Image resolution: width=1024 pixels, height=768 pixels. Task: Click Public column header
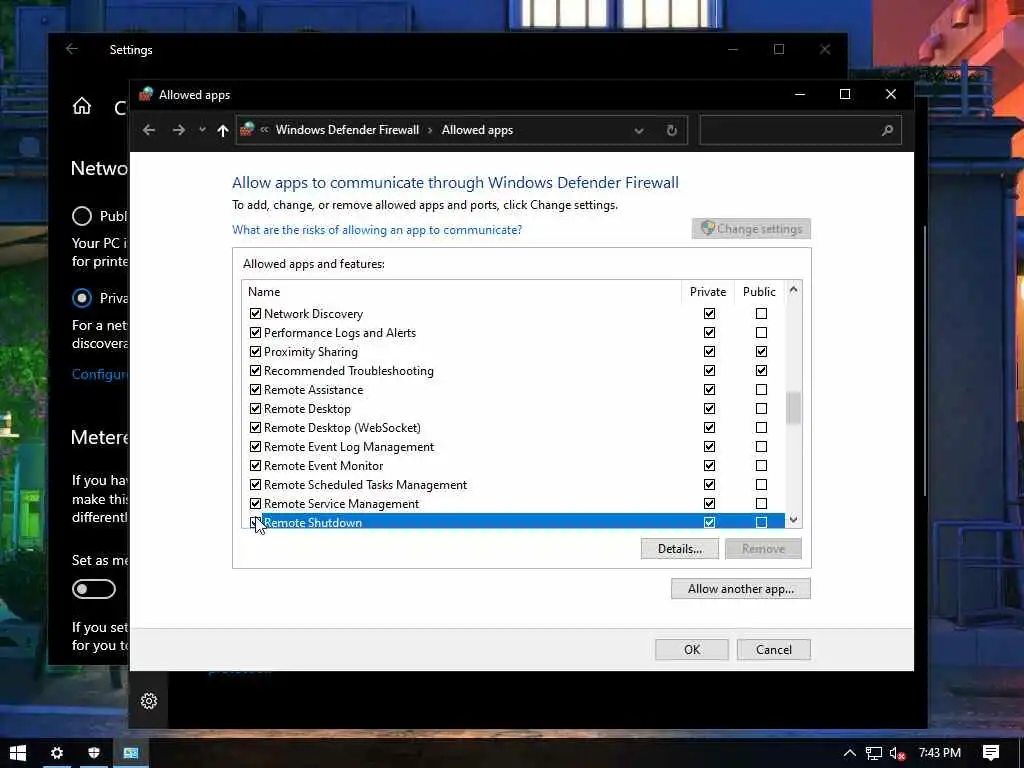pyautogui.click(x=759, y=292)
